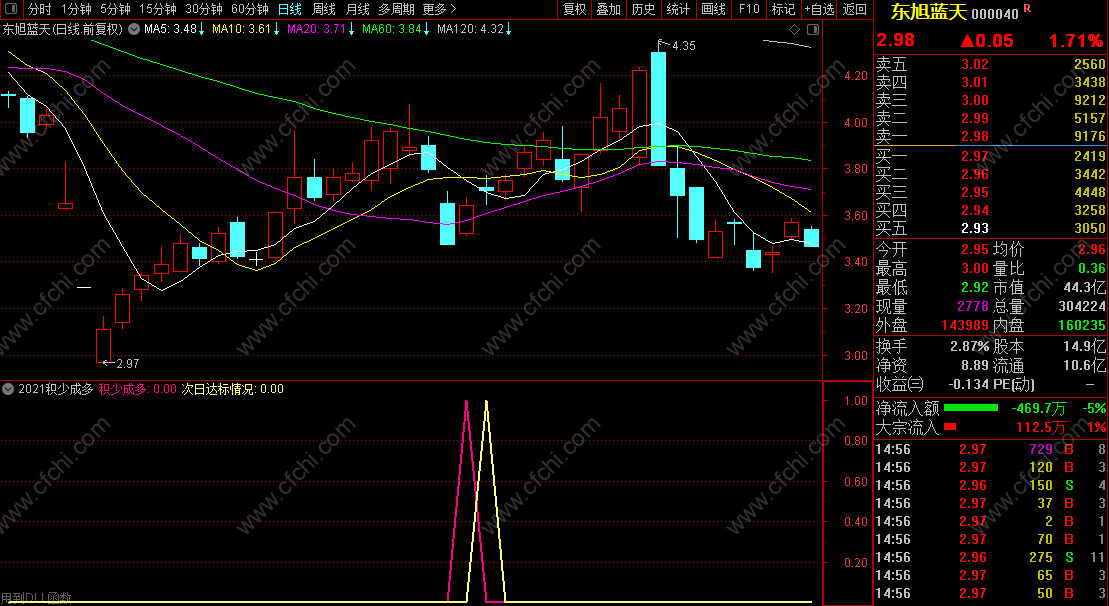Viewport: 1109px width, 606px height.
Task: Click the 返回 back button
Action: [854, 9]
